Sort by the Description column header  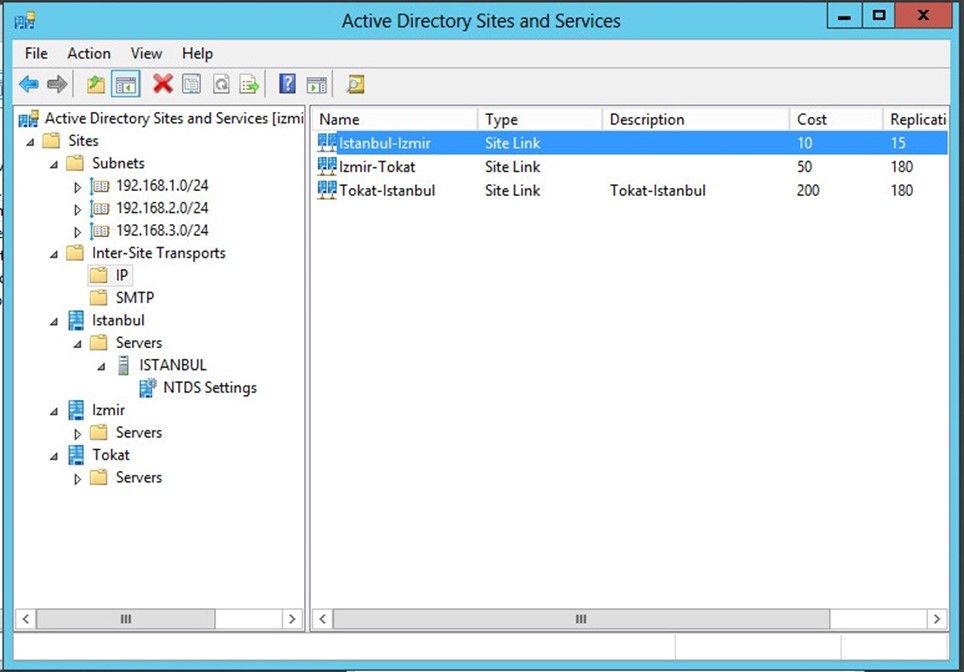coord(695,119)
